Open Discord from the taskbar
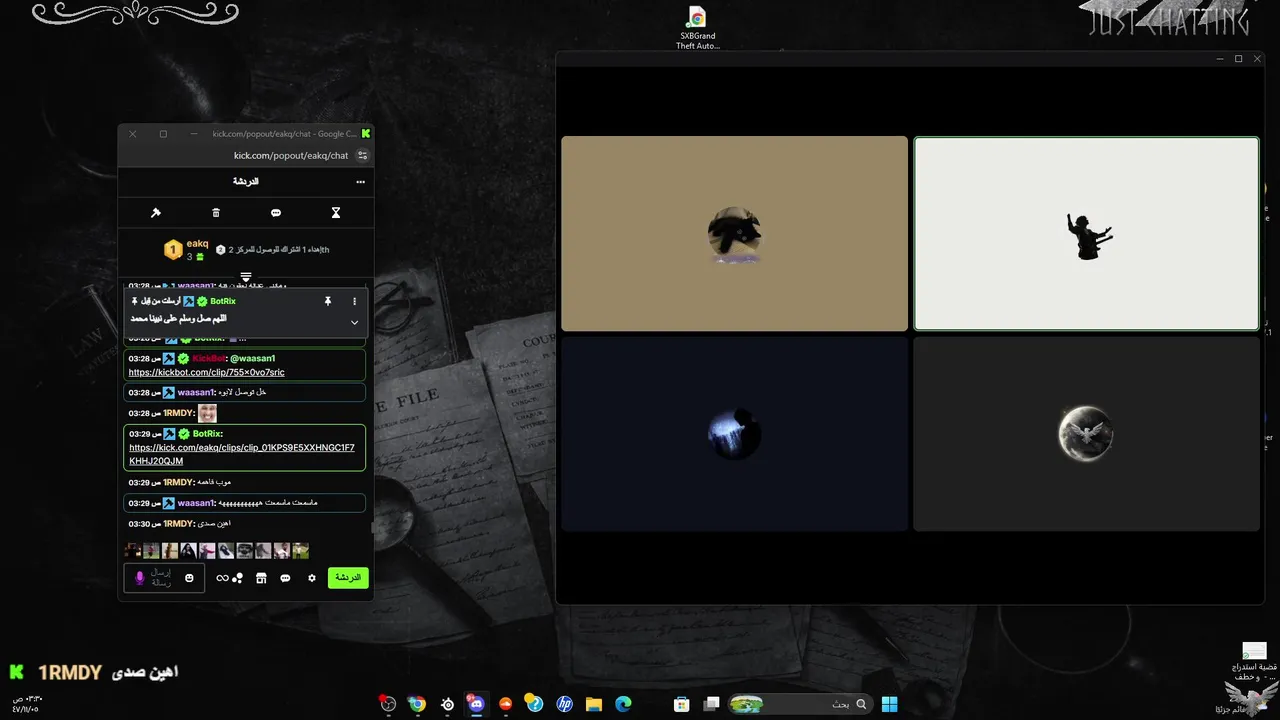This screenshot has height=720, width=1280. pyautogui.click(x=476, y=704)
